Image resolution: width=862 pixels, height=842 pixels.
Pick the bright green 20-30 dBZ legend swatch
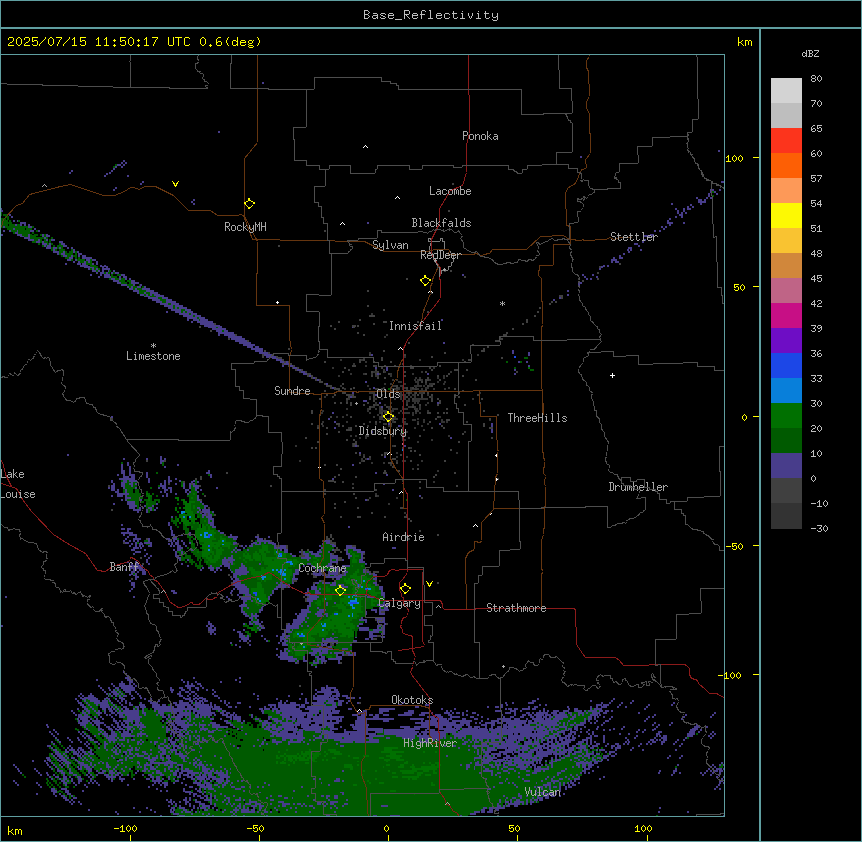click(786, 416)
